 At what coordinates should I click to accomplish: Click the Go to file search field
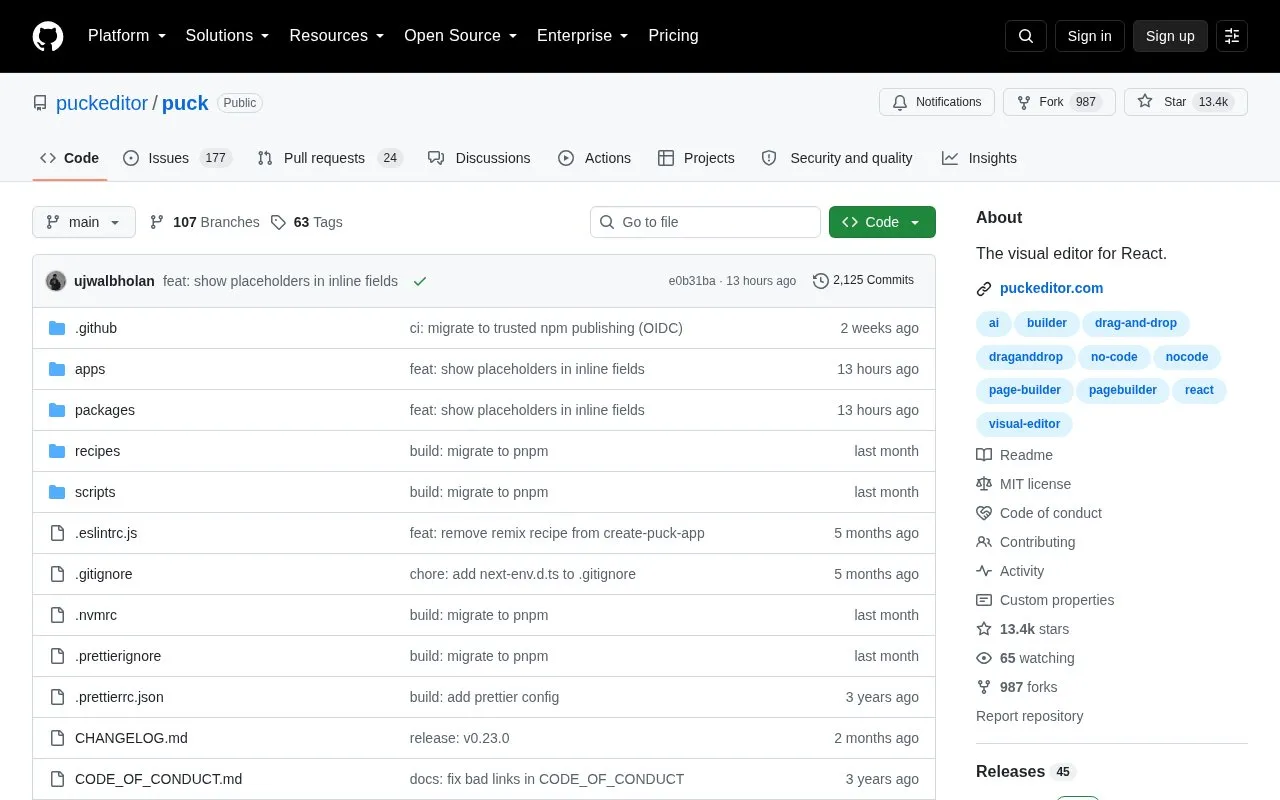705,222
